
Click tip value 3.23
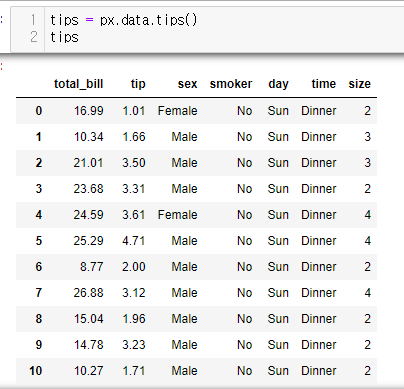[x=134, y=345]
